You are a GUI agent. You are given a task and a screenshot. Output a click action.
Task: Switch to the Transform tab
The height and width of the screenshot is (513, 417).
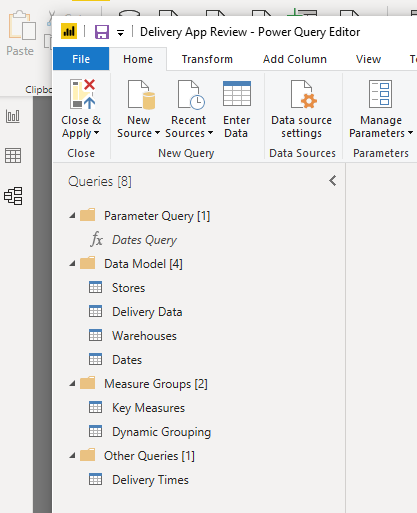point(207,59)
